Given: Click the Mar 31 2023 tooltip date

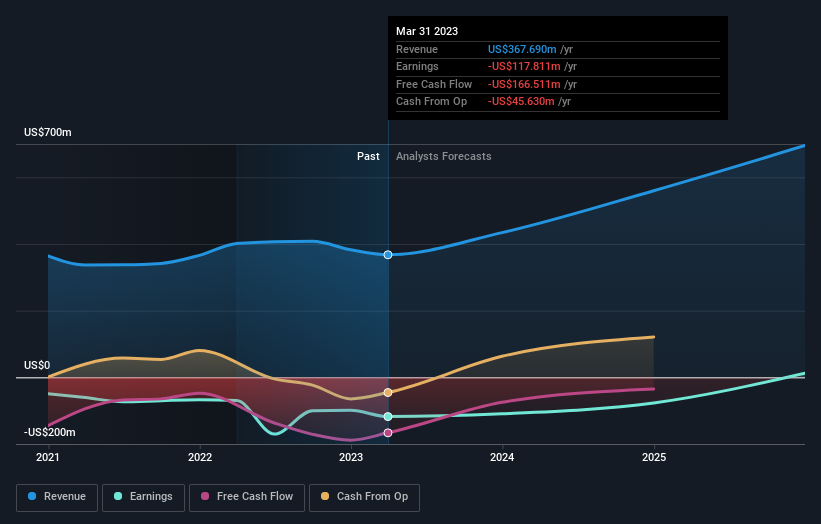Looking at the screenshot, I should [427, 31].
